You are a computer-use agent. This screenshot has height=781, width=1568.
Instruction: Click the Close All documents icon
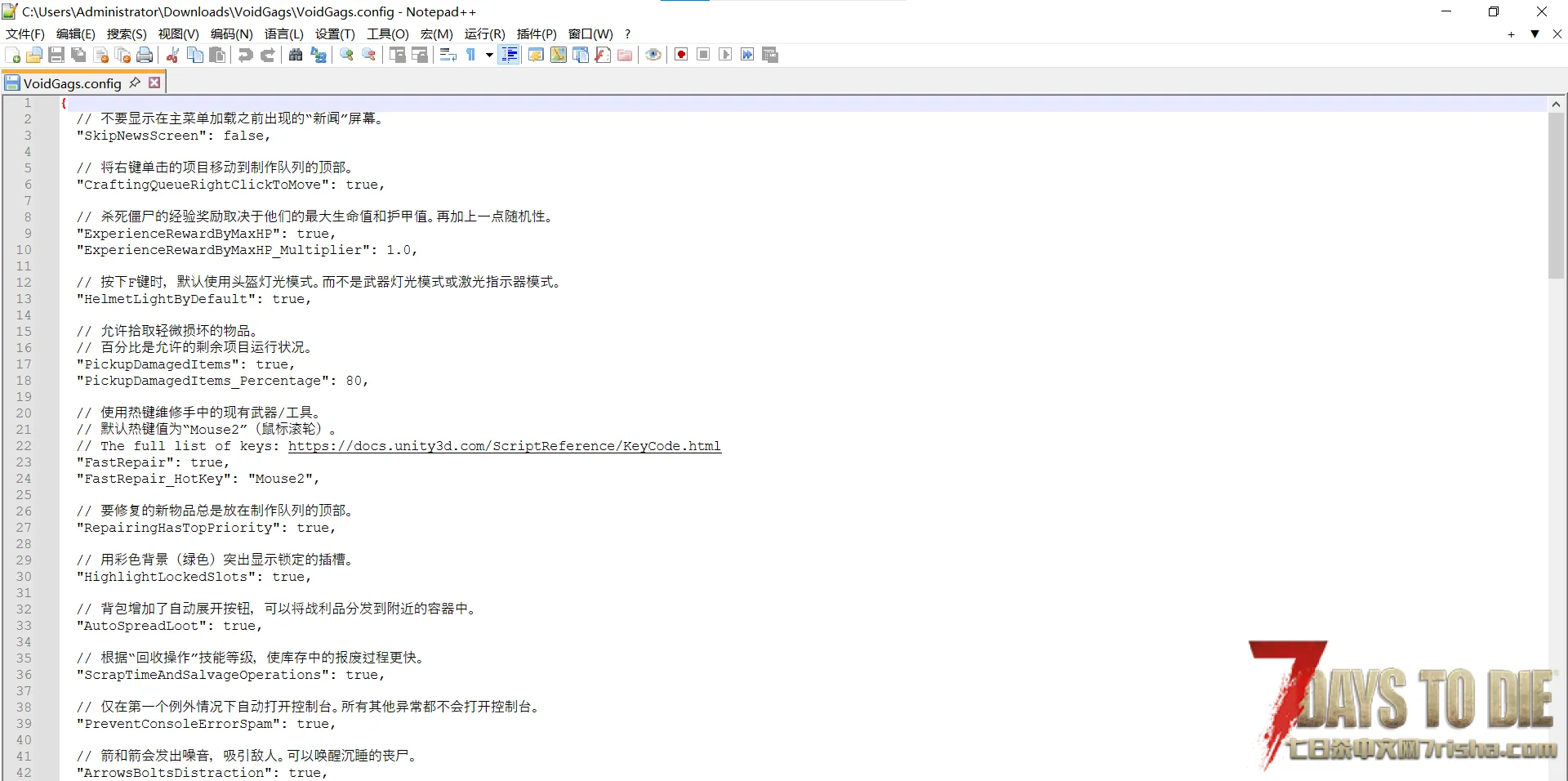point(123,55)
